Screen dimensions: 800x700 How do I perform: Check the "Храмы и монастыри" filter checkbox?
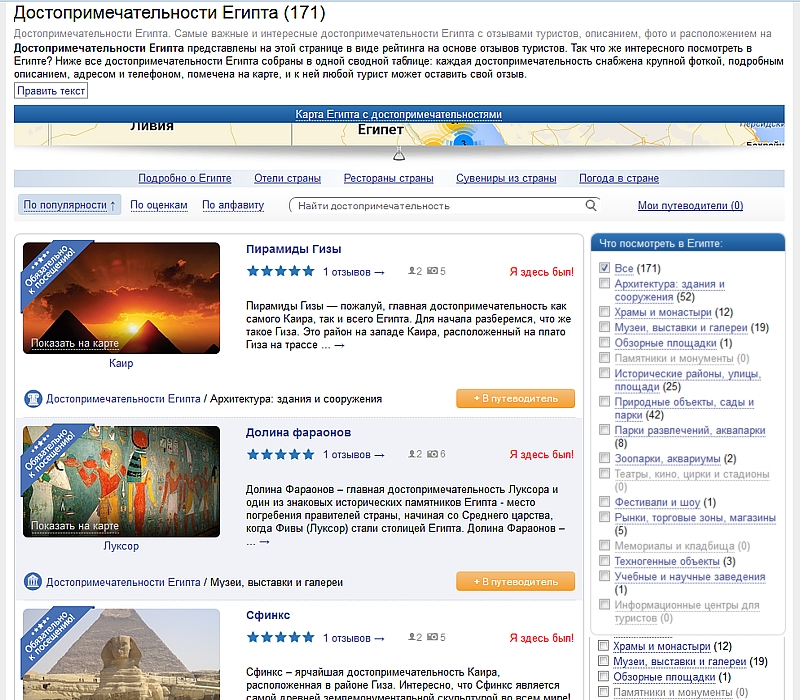[x=605, y=313]
